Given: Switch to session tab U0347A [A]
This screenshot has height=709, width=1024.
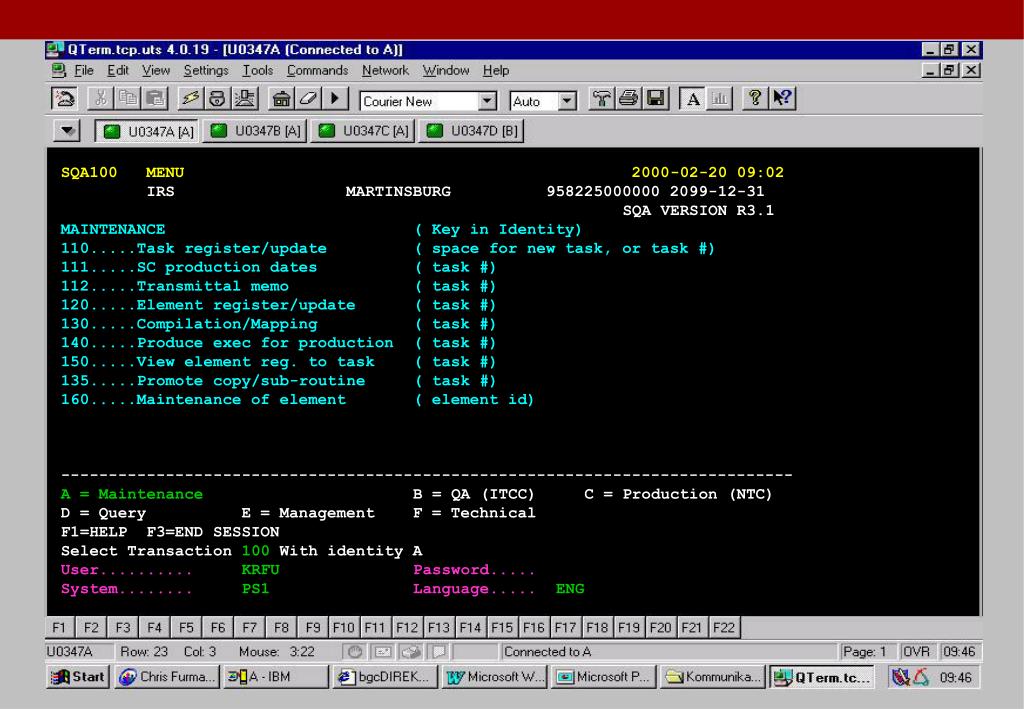Looking at the screenshot, I should (148, 131).
